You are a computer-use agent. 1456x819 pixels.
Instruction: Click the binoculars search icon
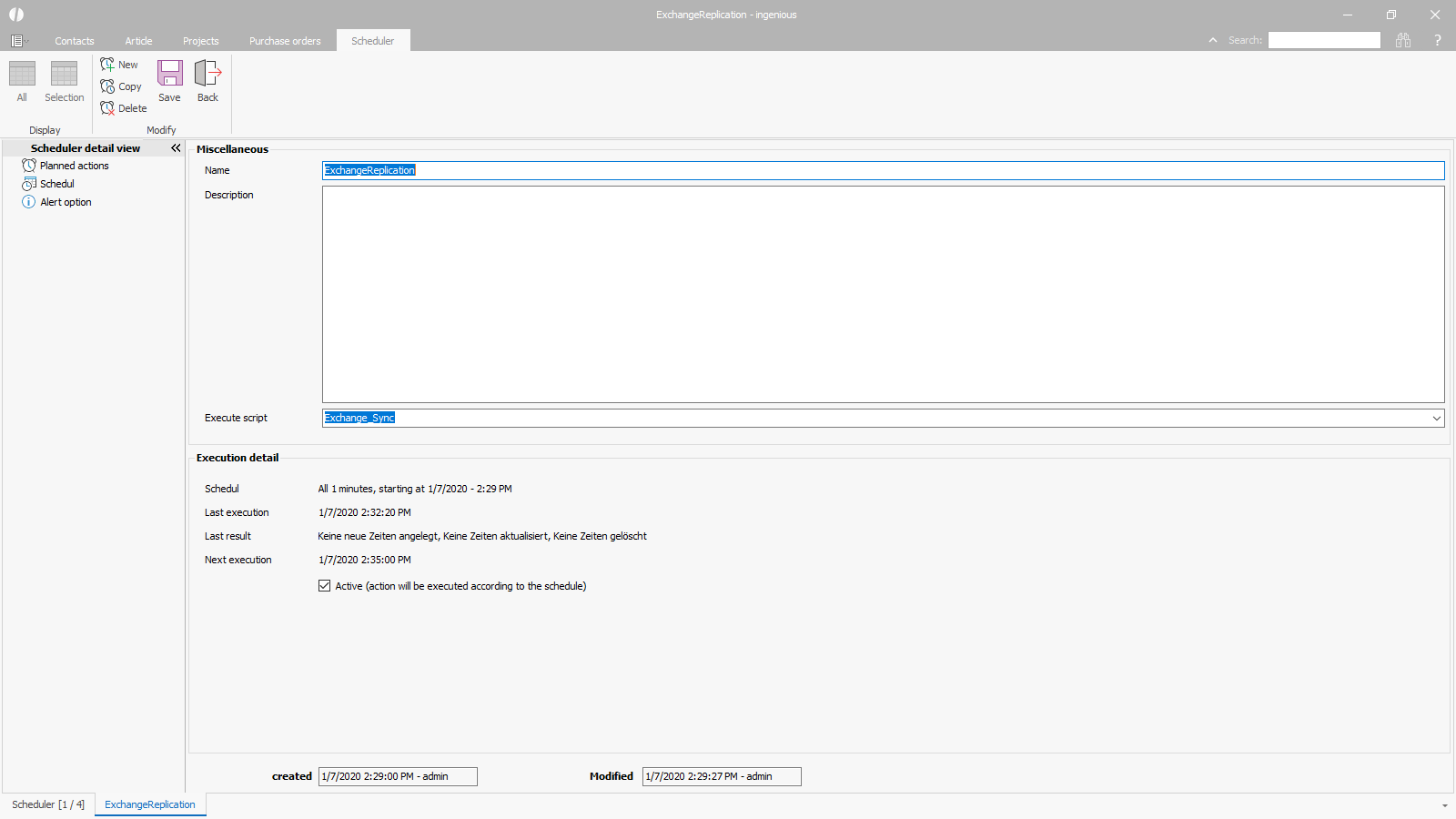[1403, 40]
